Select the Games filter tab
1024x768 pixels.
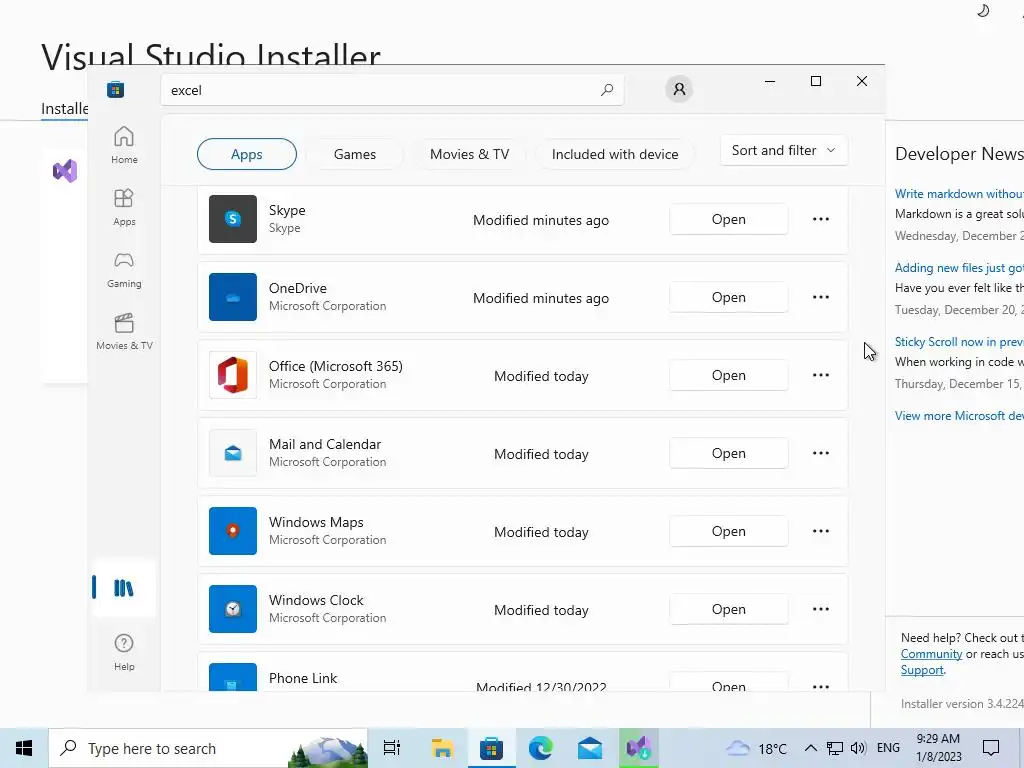pos(355,154)
